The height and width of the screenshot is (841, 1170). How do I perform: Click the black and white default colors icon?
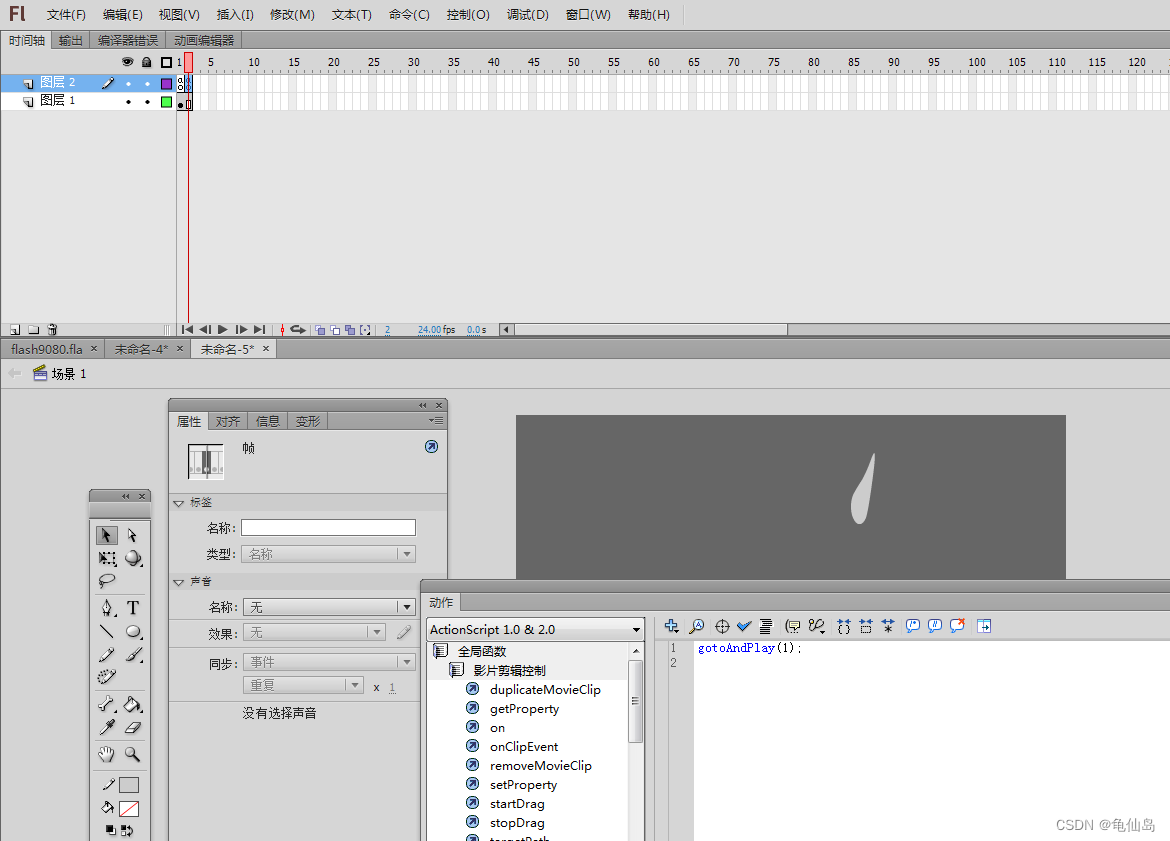(110, 830)
